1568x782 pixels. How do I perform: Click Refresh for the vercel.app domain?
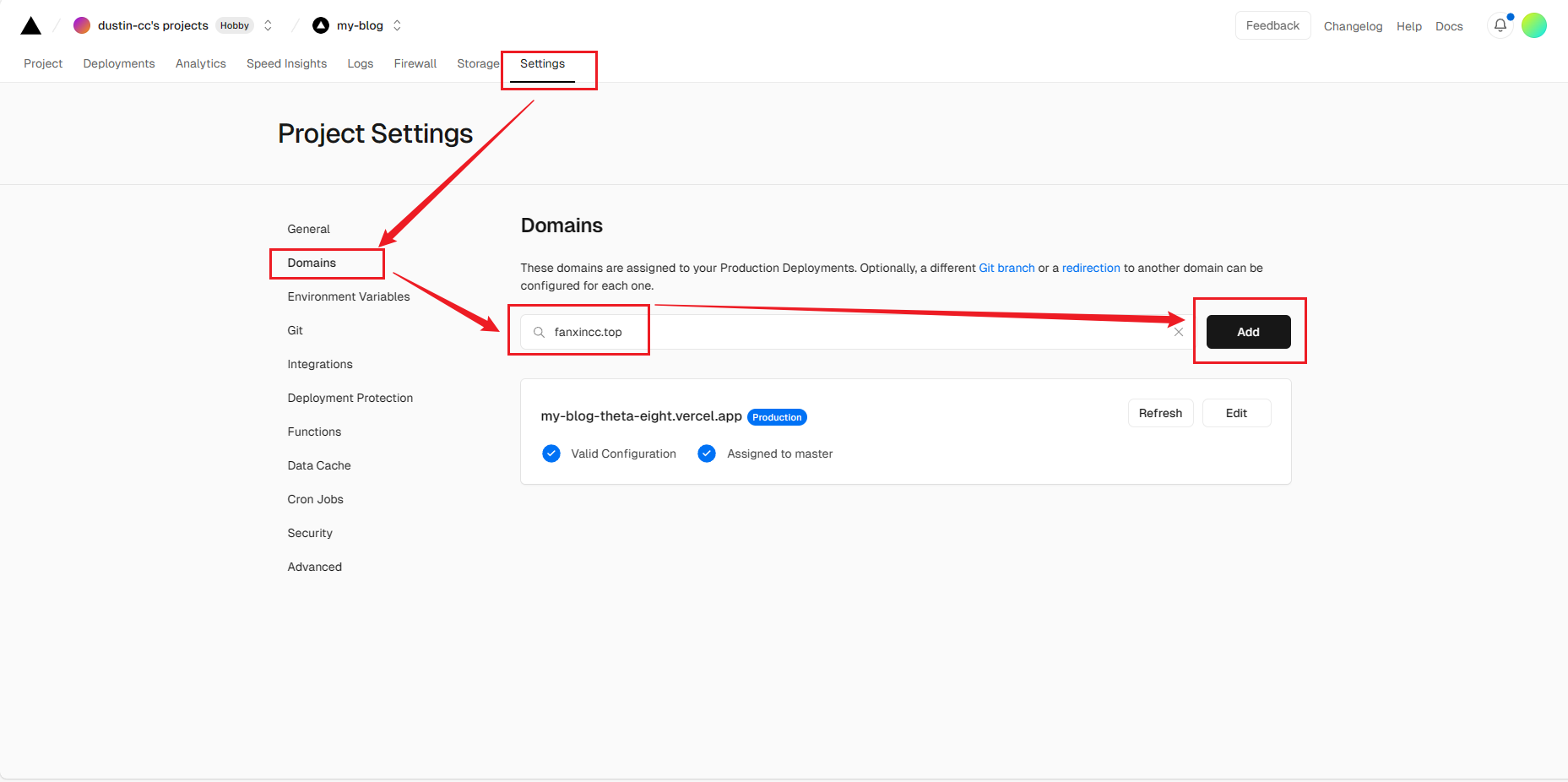click(x=1159, y=413)
